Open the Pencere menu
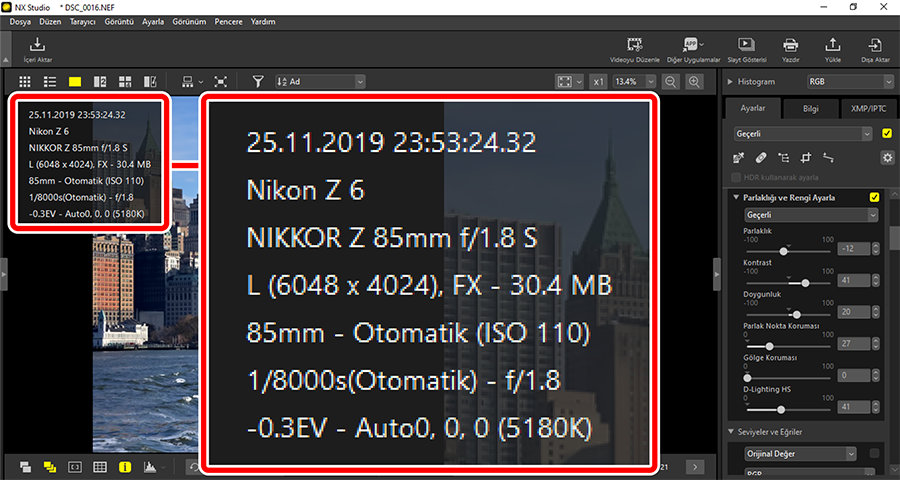Viewport: 900px width, 480px height. click(x=228, y=22)
